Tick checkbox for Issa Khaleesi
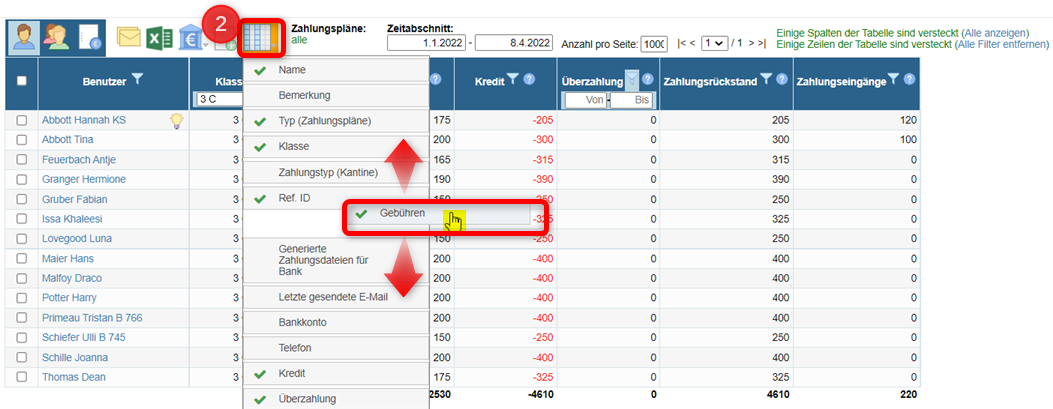1053x409 pixels. (x=21, y=219)
